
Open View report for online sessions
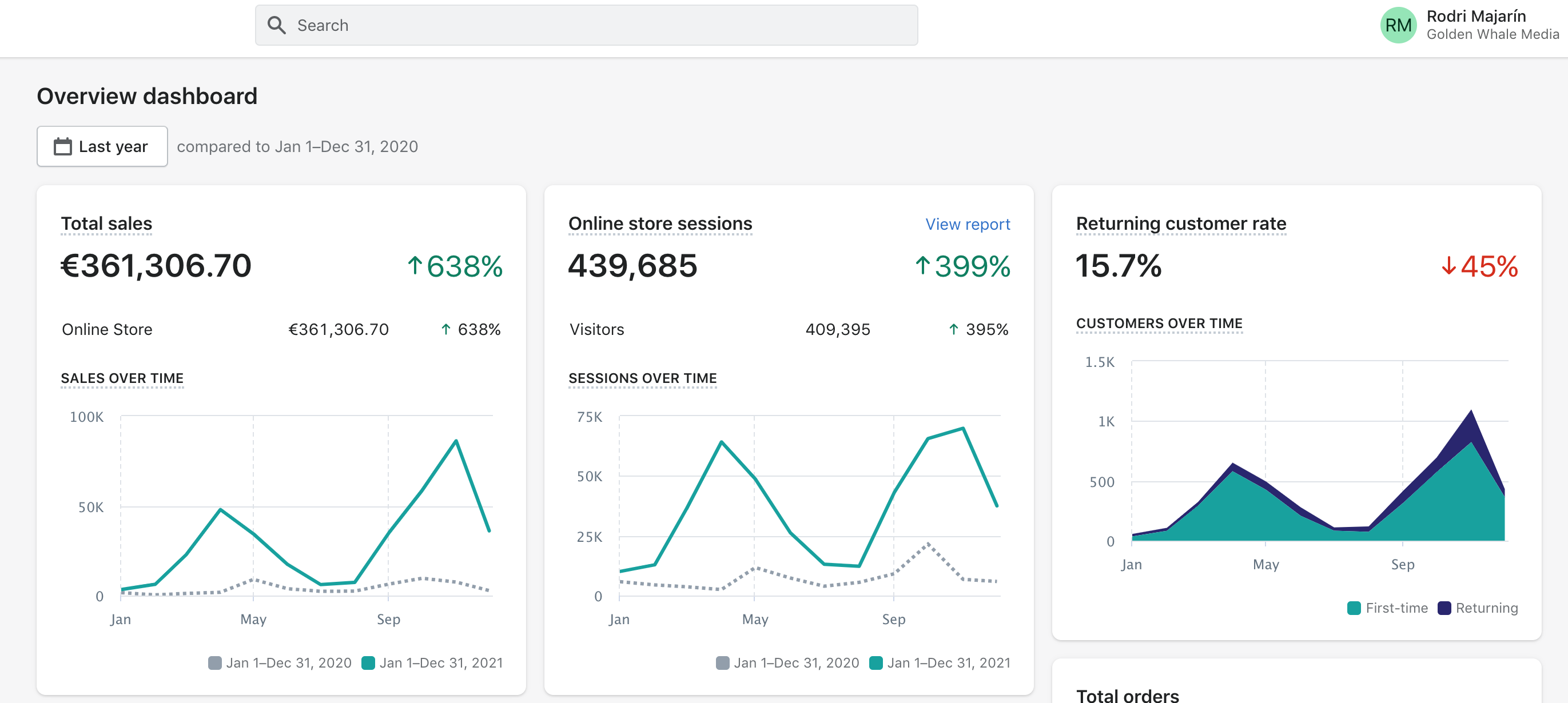coord(967,225)
